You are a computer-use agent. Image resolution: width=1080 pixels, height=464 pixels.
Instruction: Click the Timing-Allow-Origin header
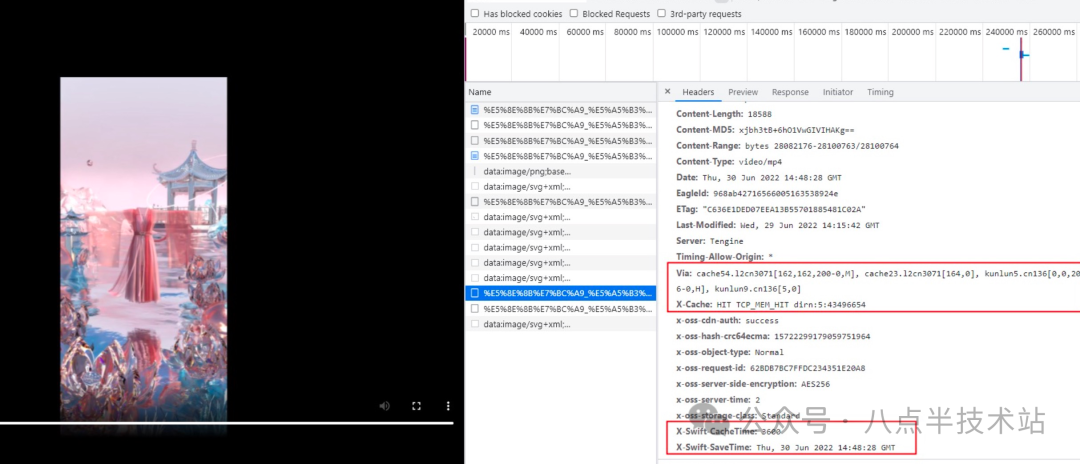(725, 257)
